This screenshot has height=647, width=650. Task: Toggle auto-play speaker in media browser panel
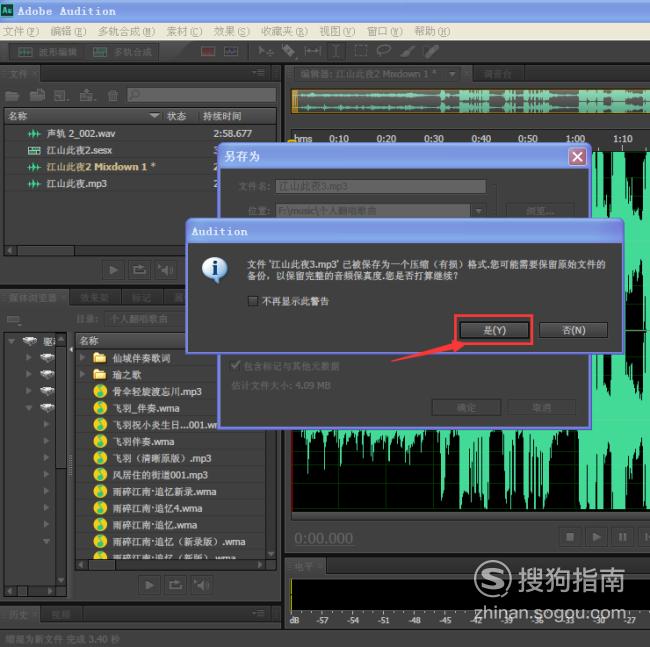click(x=201, y=585)
